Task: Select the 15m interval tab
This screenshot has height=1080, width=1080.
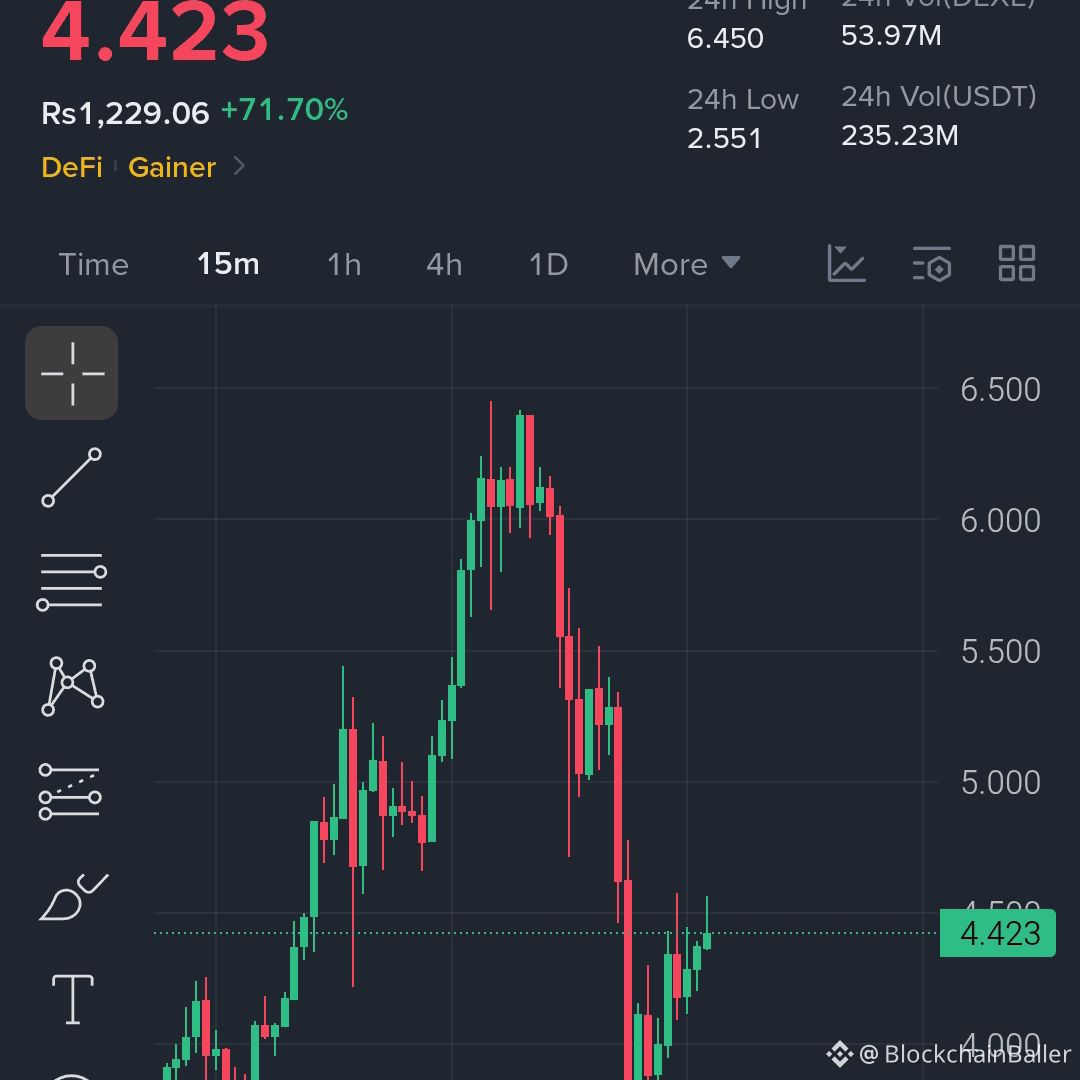Action: (228, 264)
